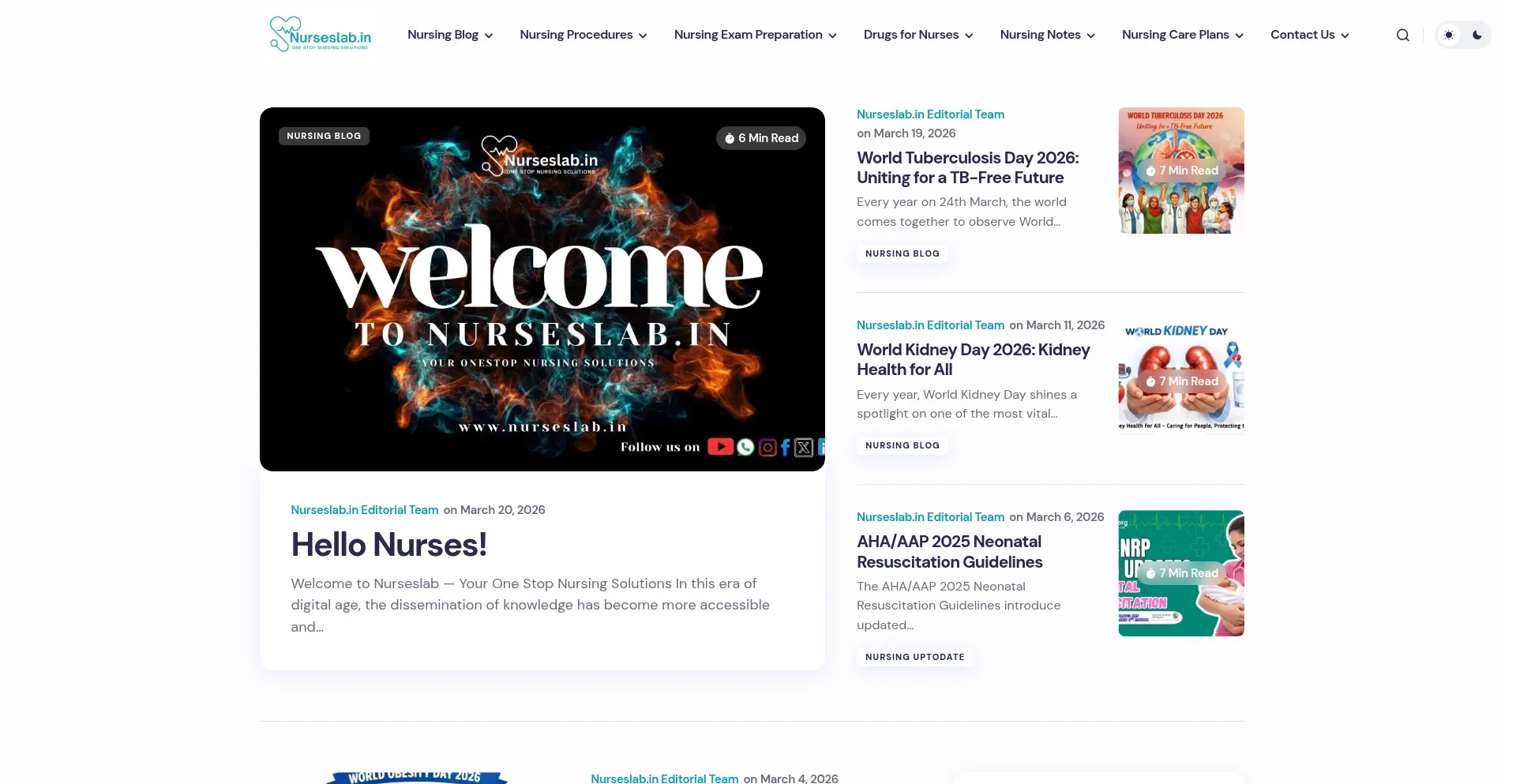Open the Hello Nurses! article title
1516x784 pixels.
click(388, 545)
